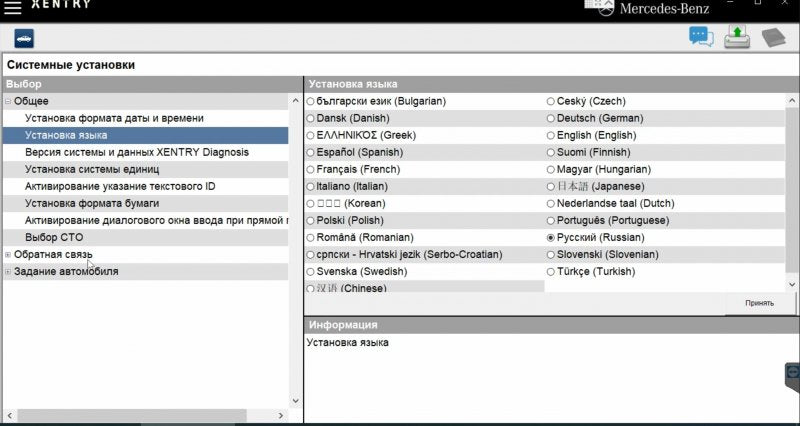800x426 pixels.
Task: Select the Выбор СТО entry
Action: click(54, 237)
